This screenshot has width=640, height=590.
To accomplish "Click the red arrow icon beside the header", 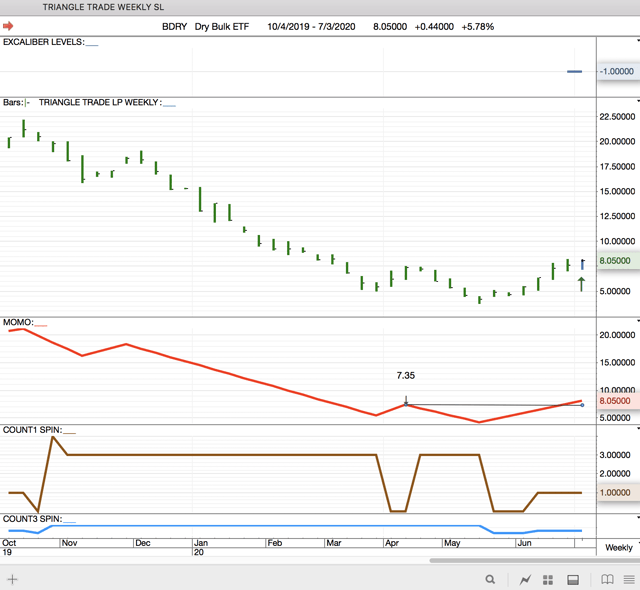I will point(8,26).
